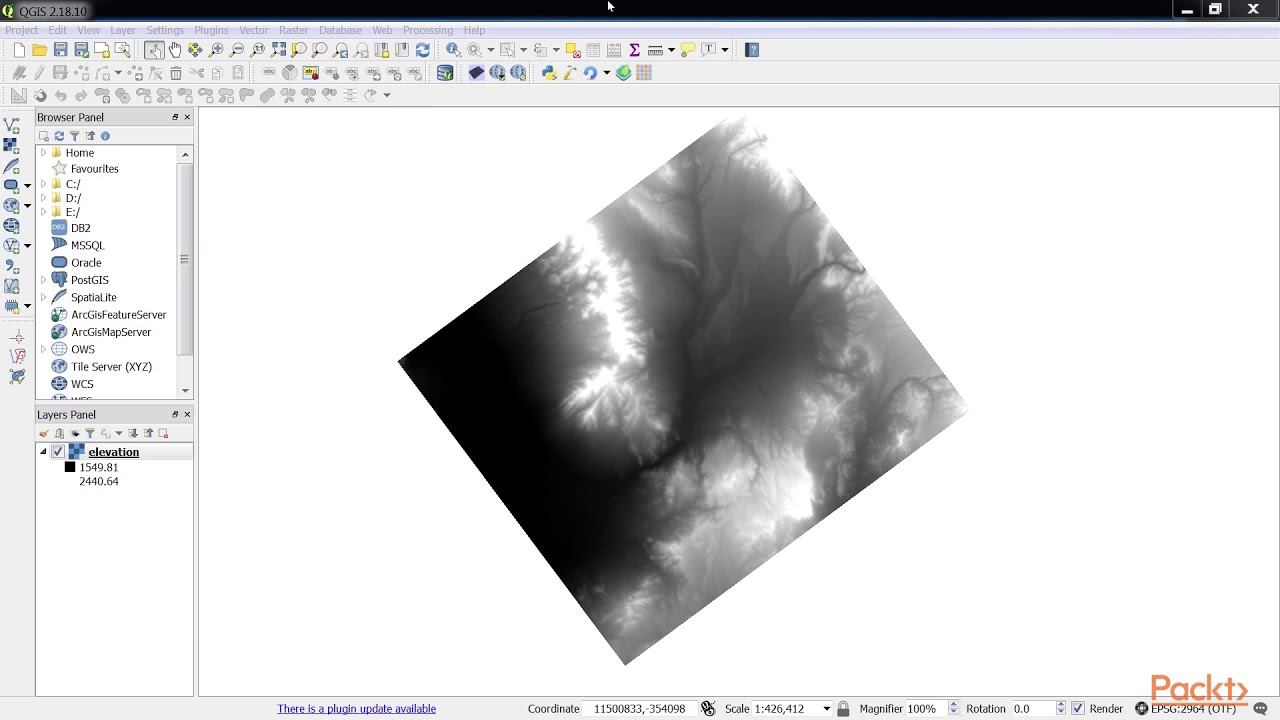Click the Browser Panel filter funnel icon
This screenshot has width=1280, height=720.
tap(75, 136)
